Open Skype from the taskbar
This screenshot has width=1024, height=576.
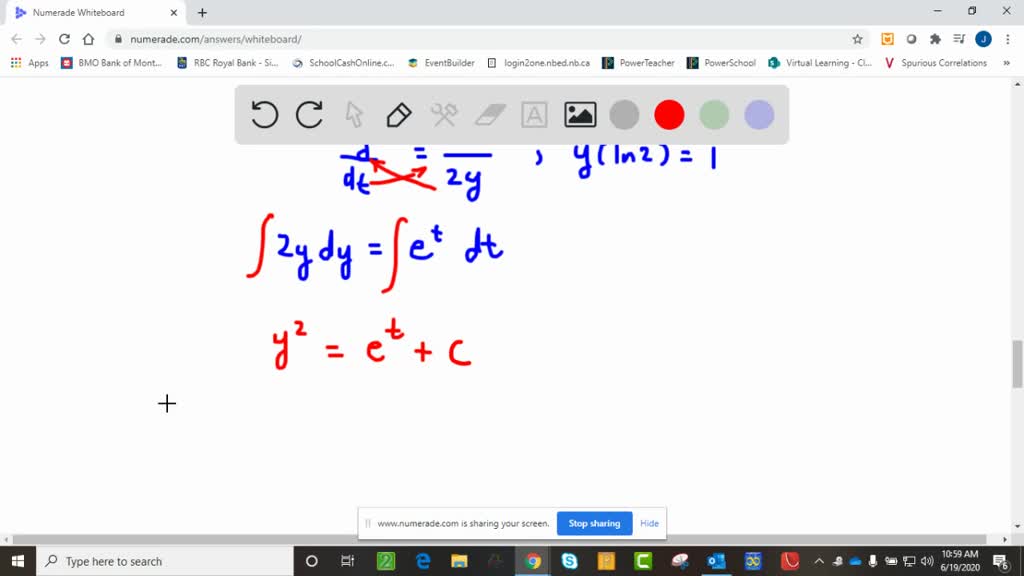570,560
